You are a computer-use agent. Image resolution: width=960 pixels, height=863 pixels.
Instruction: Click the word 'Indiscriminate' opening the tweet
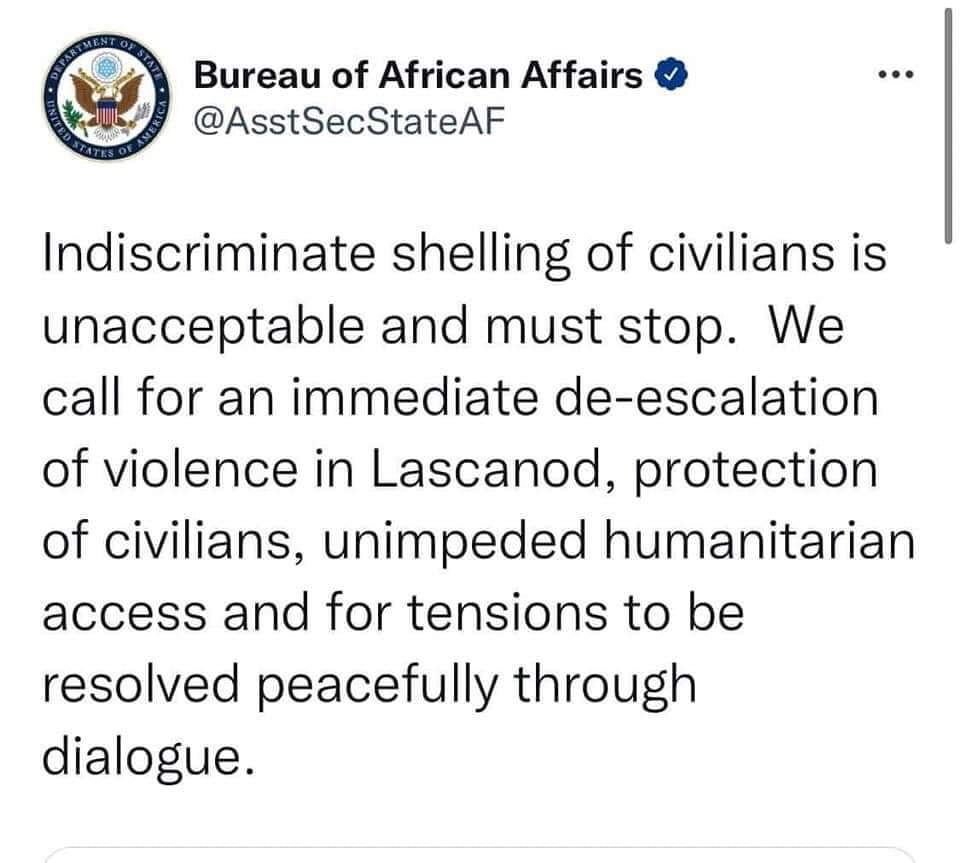[x=209, y=253]
